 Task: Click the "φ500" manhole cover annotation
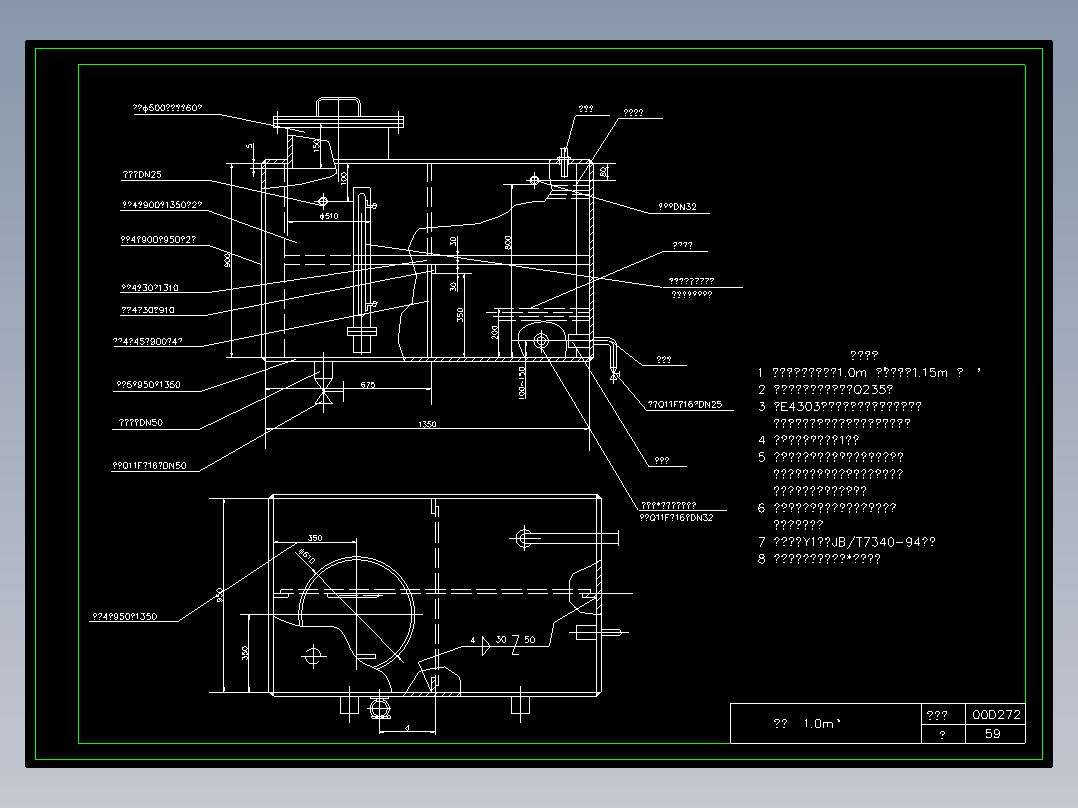point(167,108)
